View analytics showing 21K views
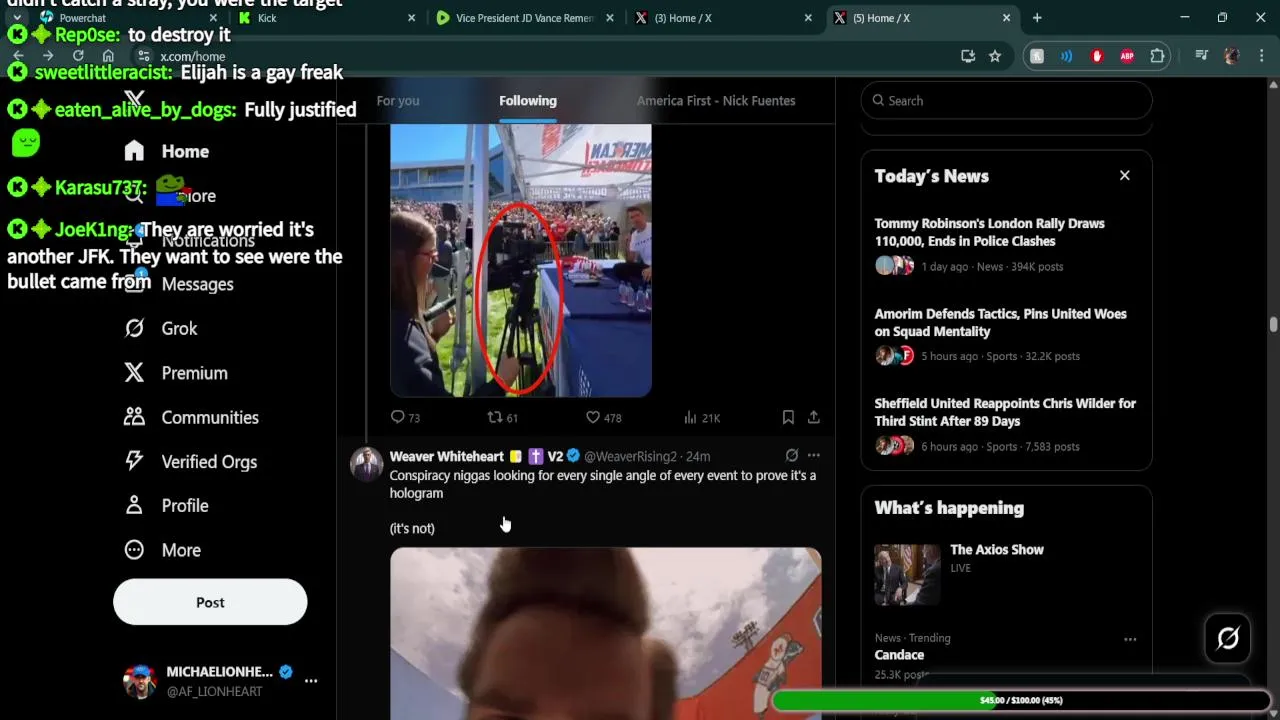1280x720 pixels. [x=702, y=417]
